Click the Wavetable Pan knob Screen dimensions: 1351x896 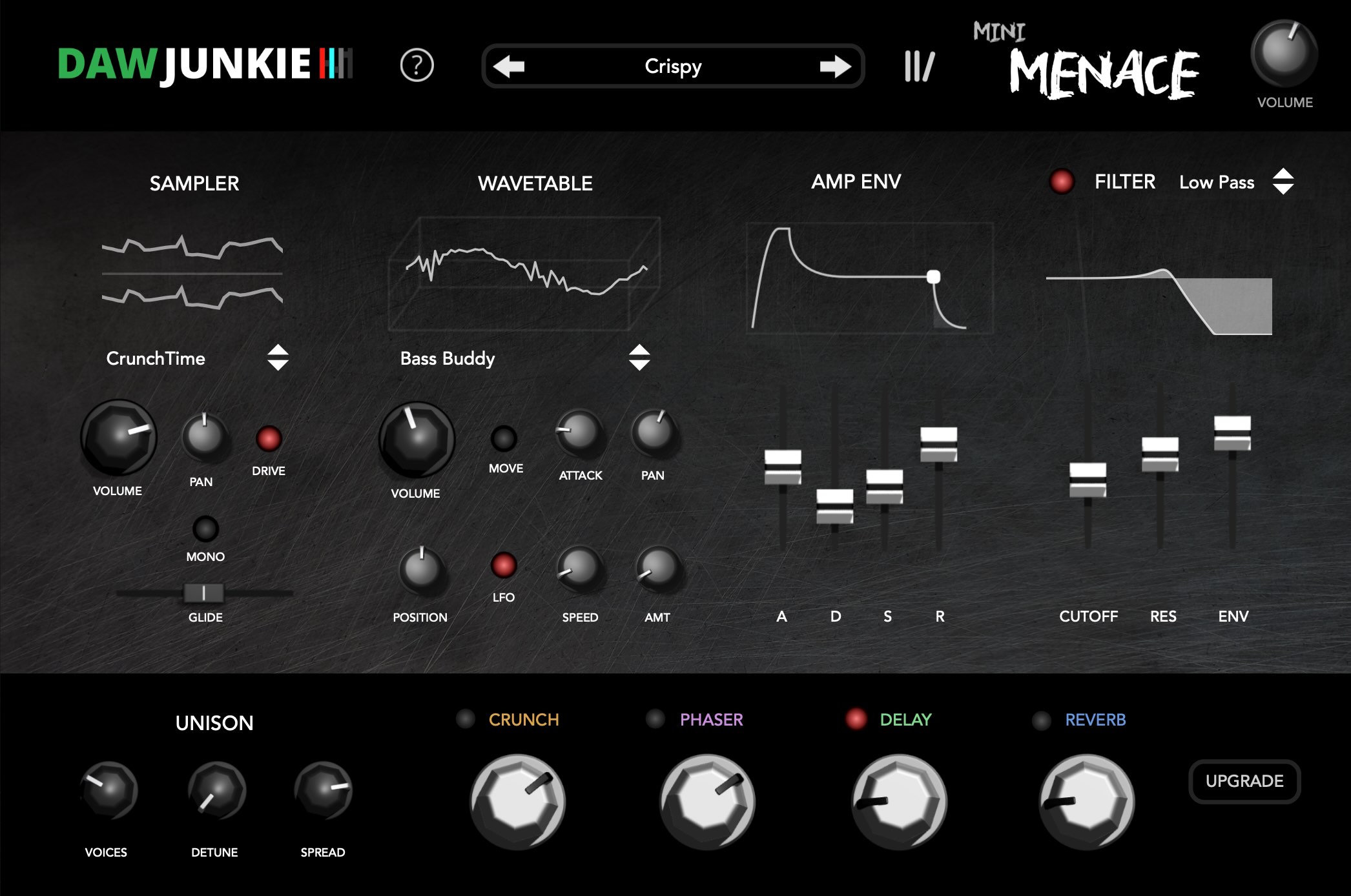click(654, 431)
